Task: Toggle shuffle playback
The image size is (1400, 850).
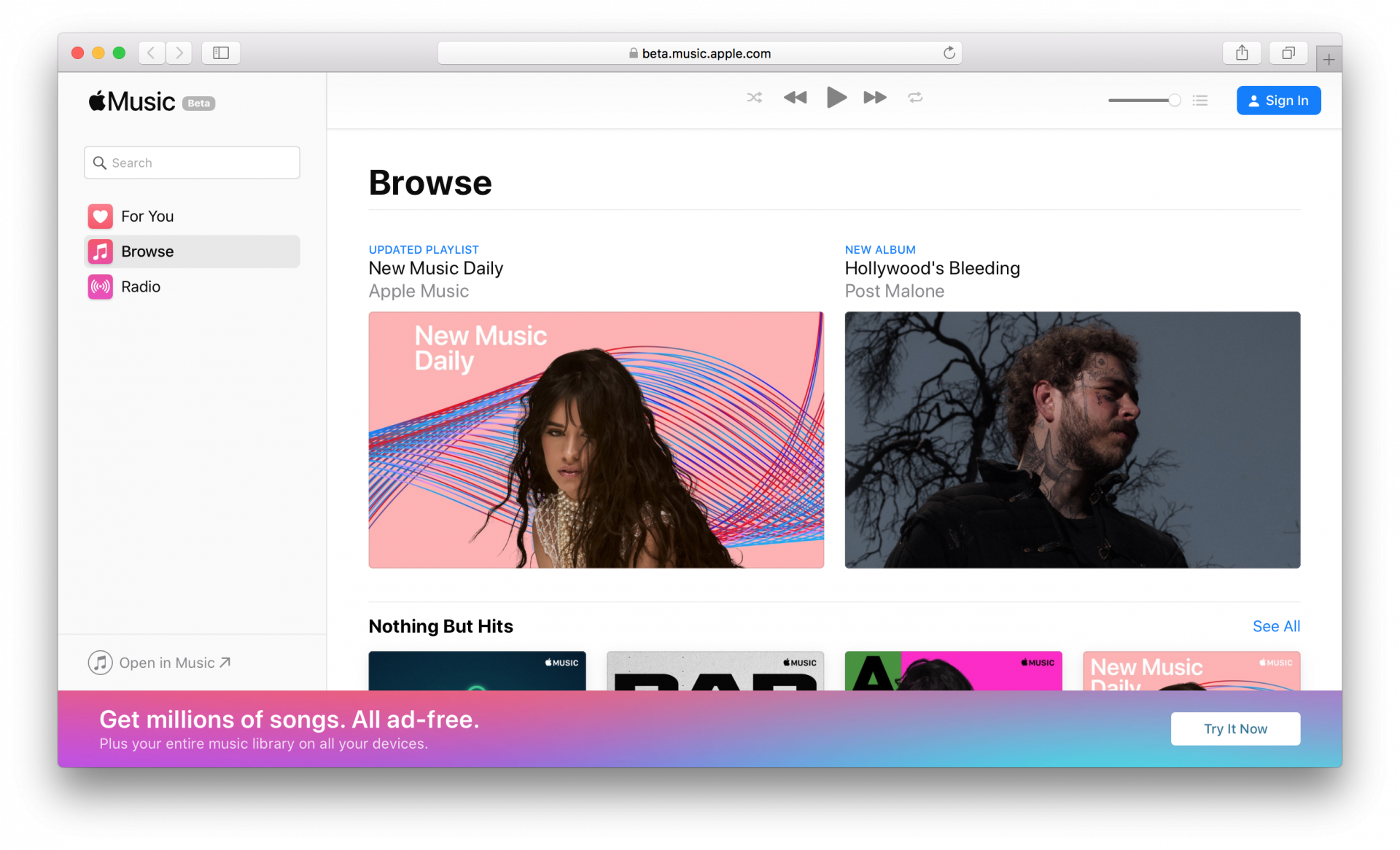Action: point(754,98)
